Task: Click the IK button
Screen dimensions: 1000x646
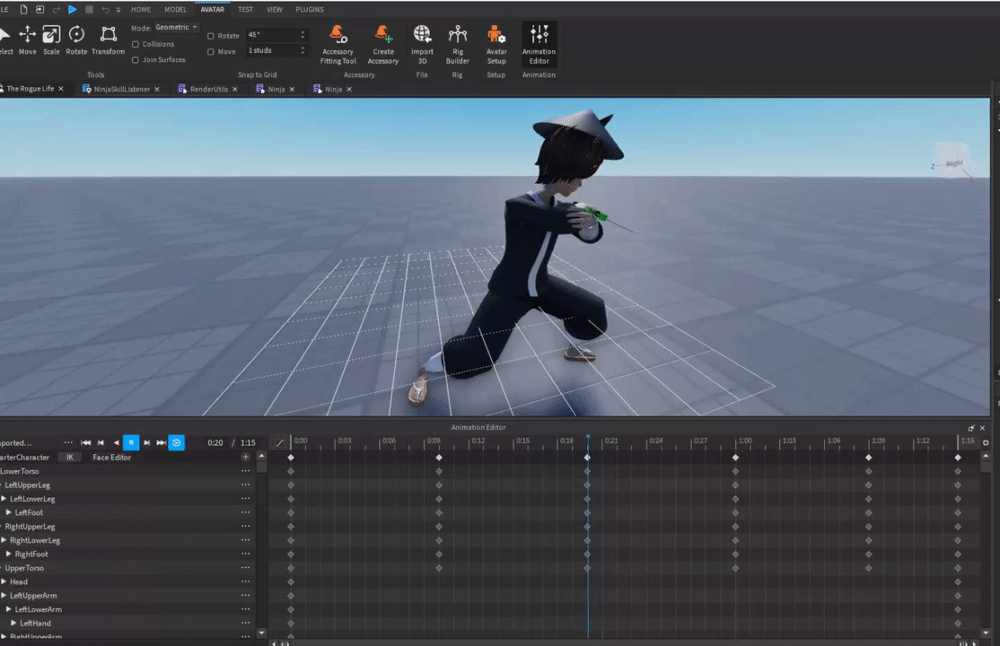Action: [69, 458]
